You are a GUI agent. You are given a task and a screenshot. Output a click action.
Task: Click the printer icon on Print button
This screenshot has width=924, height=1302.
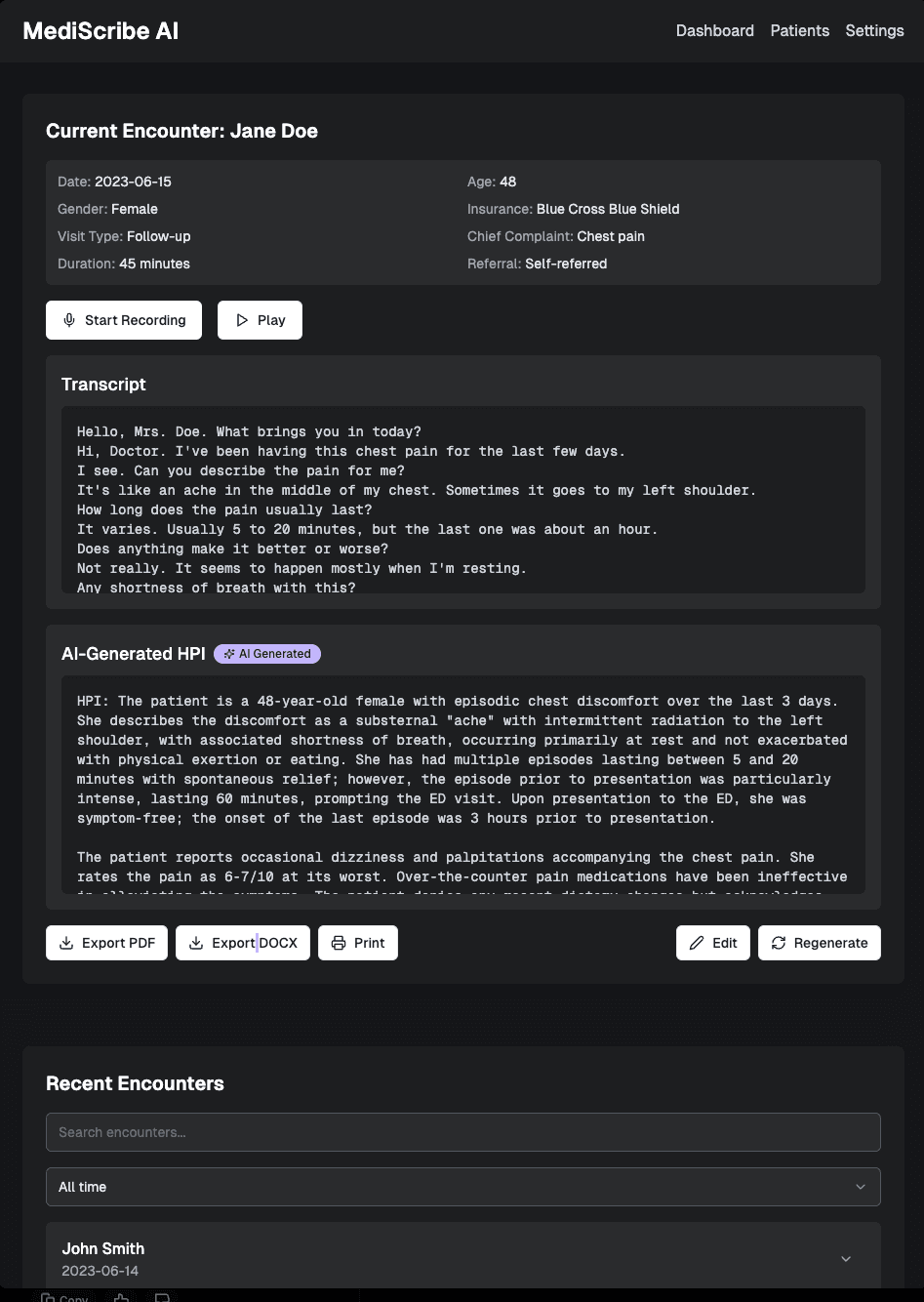[x=339, y=943]
